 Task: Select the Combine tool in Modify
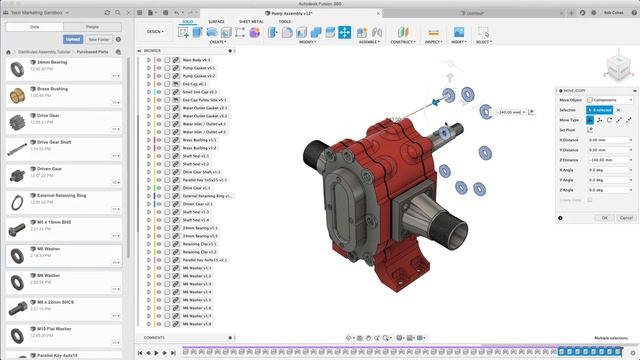pos(316,32)
